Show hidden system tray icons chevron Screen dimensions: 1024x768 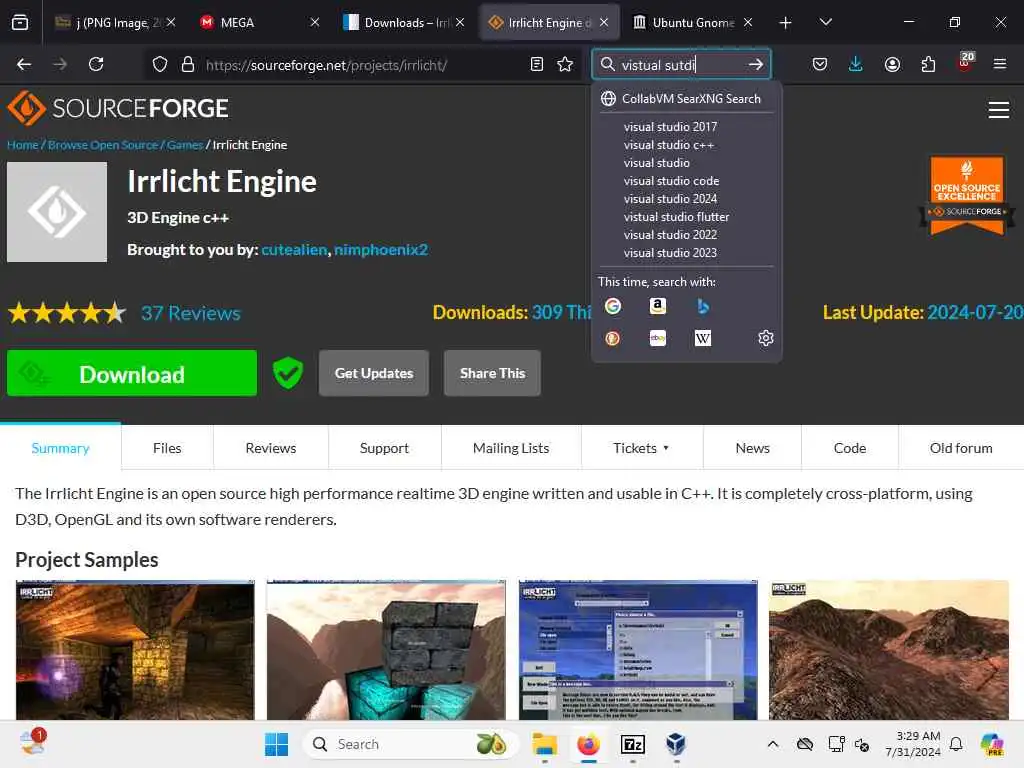click(x=773, y=744)
